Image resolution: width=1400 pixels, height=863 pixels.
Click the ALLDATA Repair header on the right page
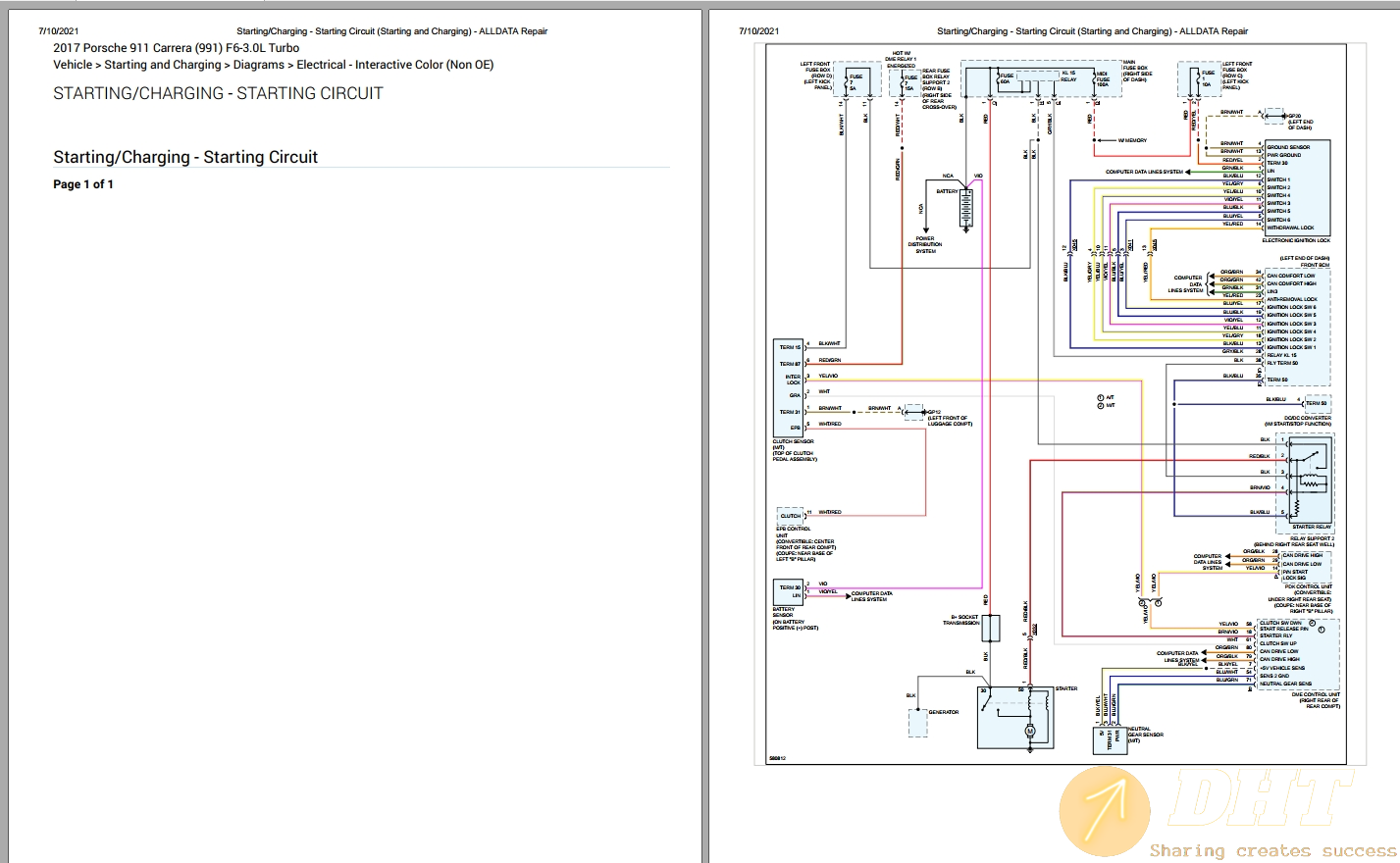1092,31
